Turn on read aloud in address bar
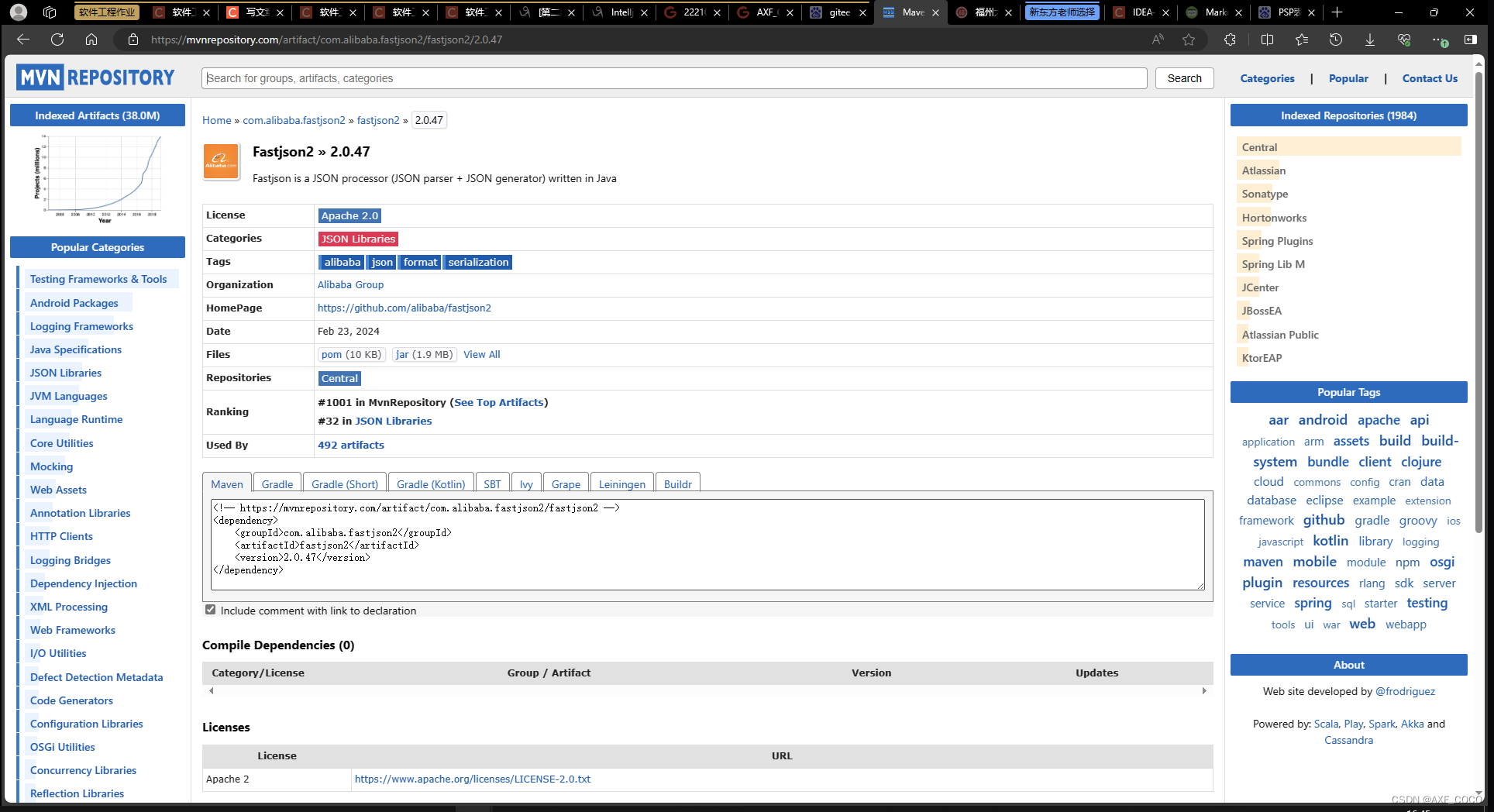The height and width of the screenshot is (812, 1494). pyautogui.click(x=1158, y=40)
